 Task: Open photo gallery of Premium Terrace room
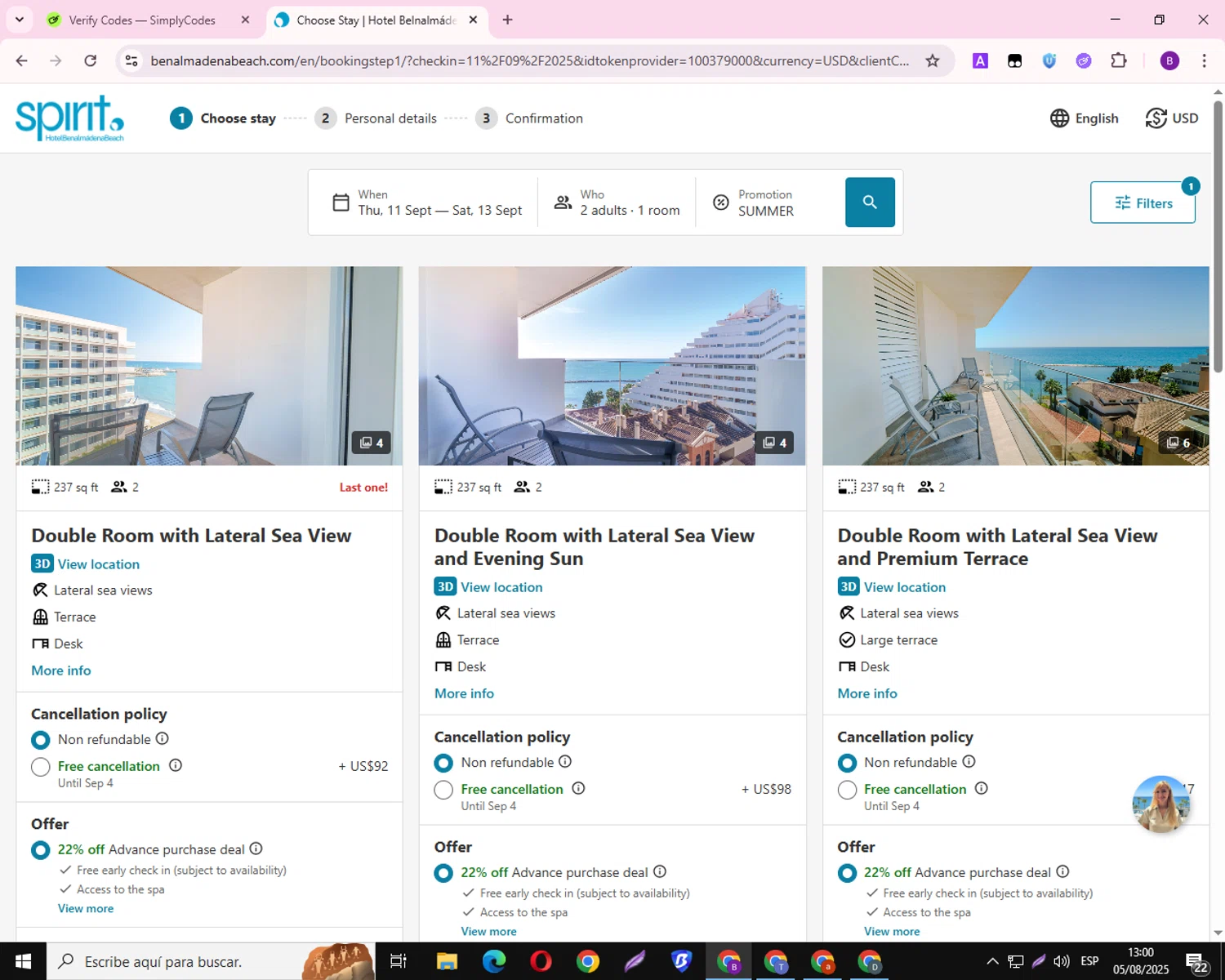tap(1015, 366)
